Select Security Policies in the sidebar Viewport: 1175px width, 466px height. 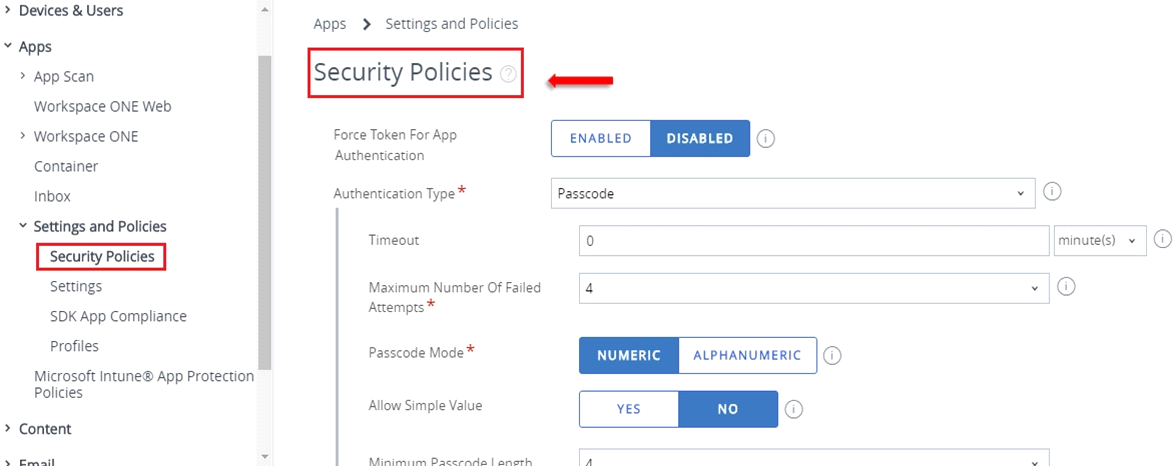pos(102,256)
